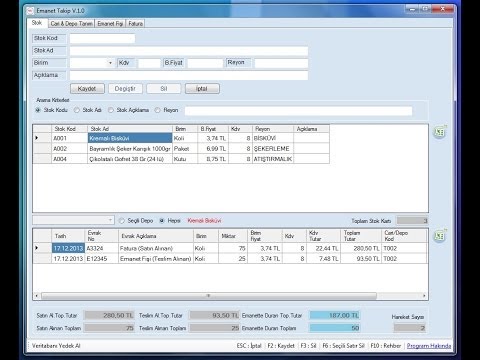The height and width of the screenshot is (360, 480).
Task: Open the Emanet Fişi tab
Action: pos(110,24)
